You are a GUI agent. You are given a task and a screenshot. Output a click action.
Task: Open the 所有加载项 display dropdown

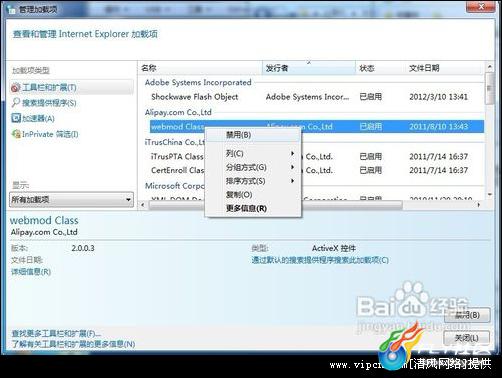coord(71,200)
